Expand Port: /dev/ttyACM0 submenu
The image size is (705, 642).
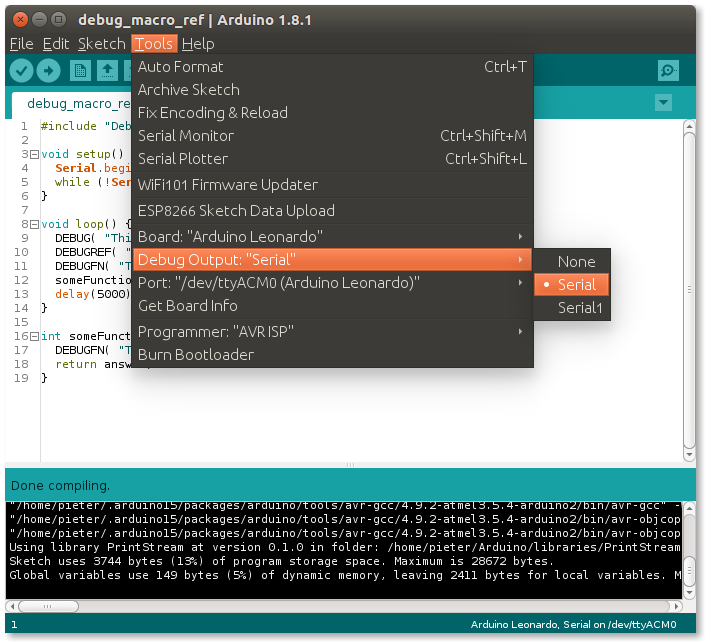click(x=332, y=283)
